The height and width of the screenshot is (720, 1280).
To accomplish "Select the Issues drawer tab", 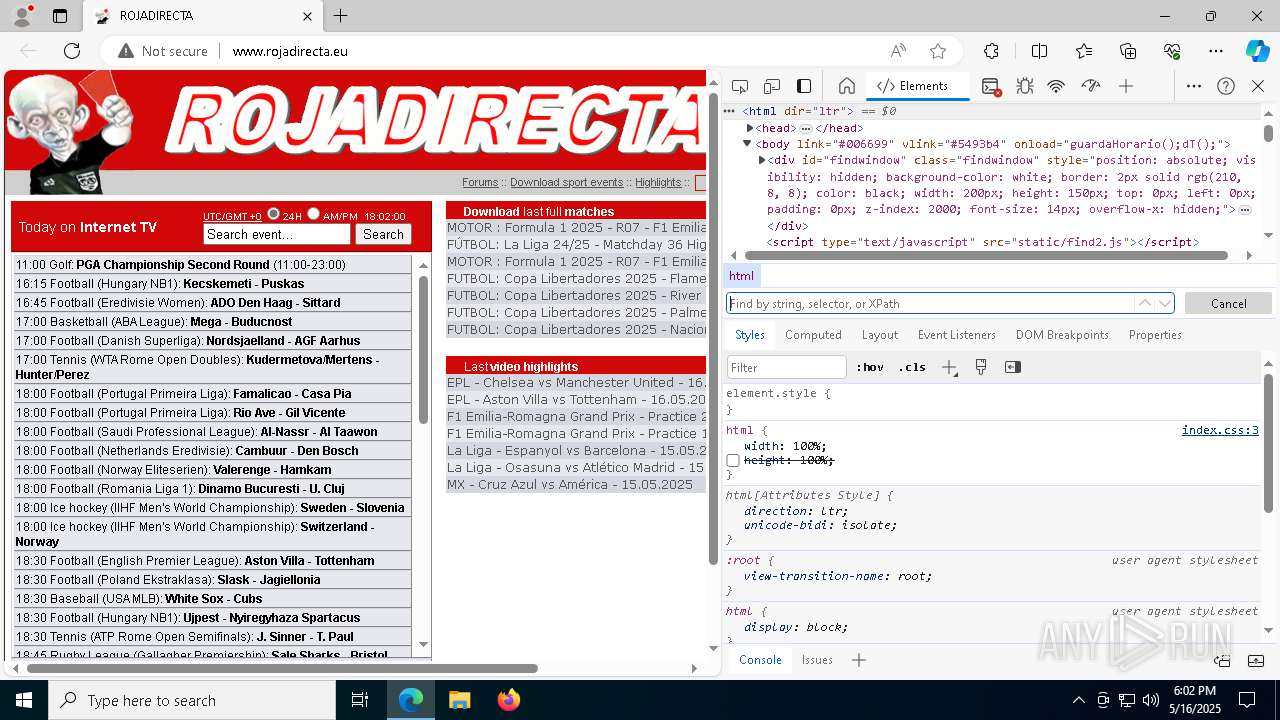I will (x=817, y=660).
